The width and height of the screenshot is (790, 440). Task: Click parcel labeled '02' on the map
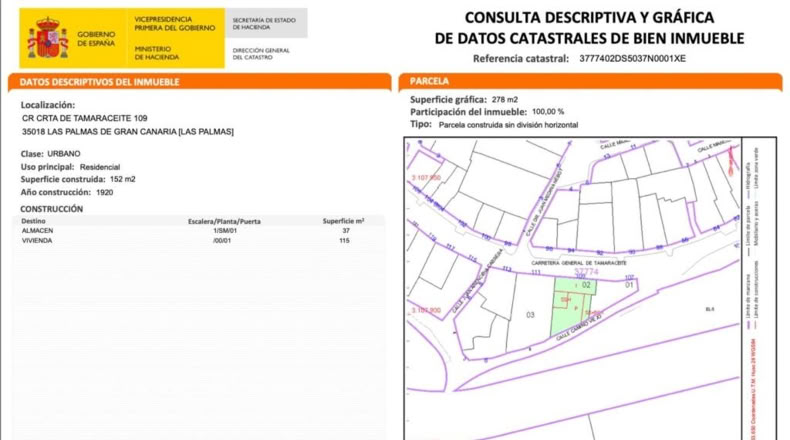[586, 285]
